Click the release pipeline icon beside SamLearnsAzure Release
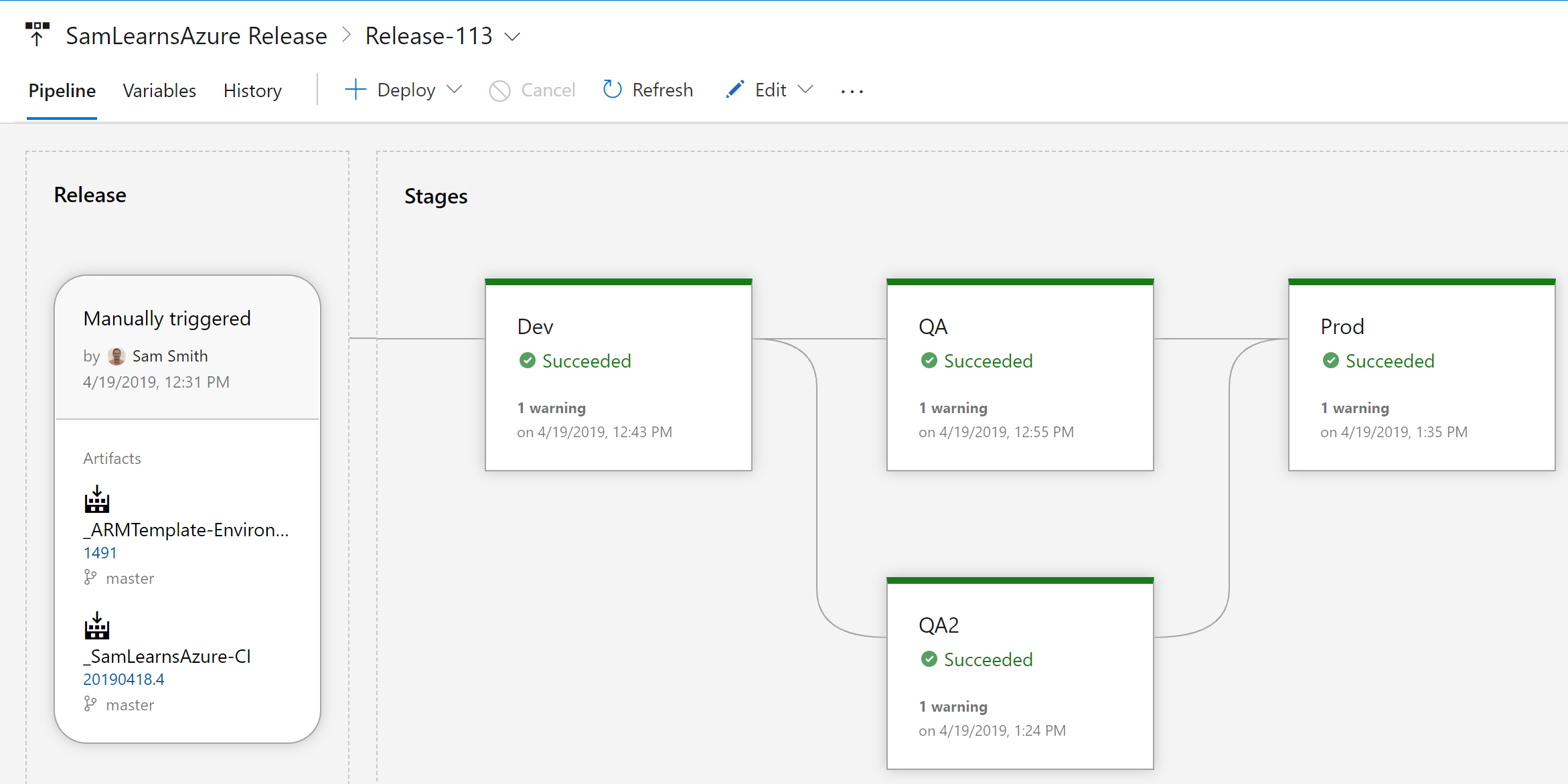The width and height of the screenshot is (1568, 784). tap(37, 34)
